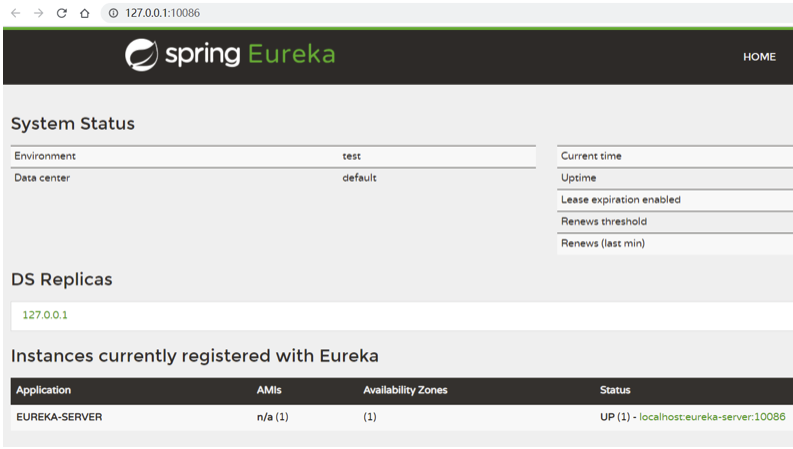Click the site info icon in the address bar
Screen dimensions: 793x449
click(114, 13)
